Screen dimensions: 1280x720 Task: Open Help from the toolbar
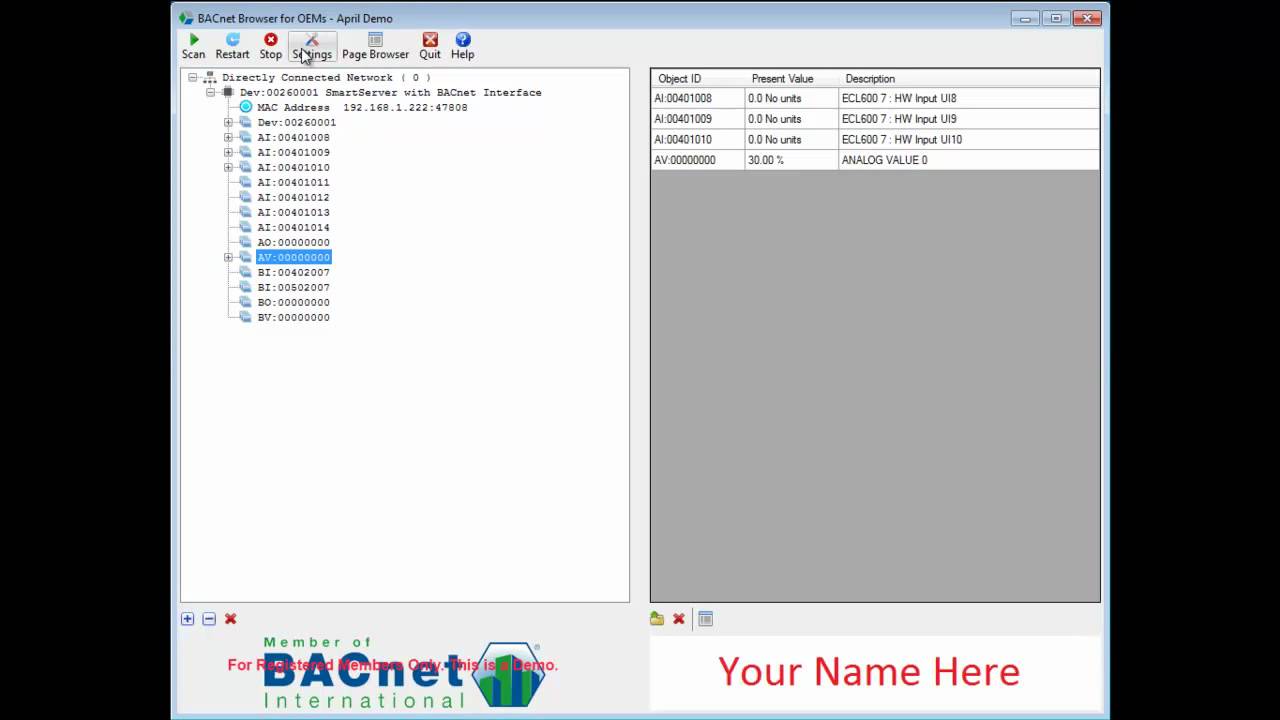(x=462, y=46)
